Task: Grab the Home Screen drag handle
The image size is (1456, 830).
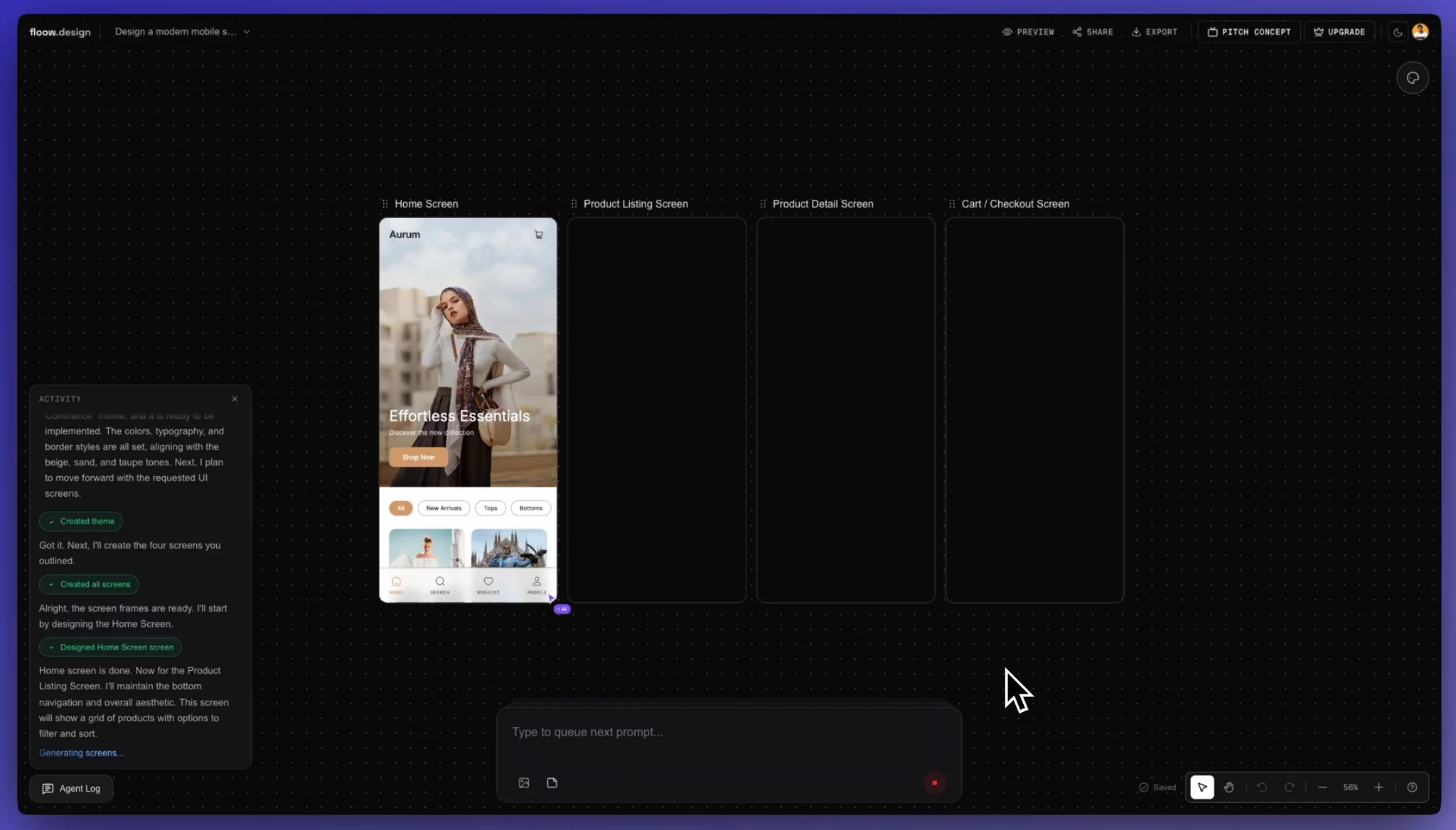Action: 385,204
